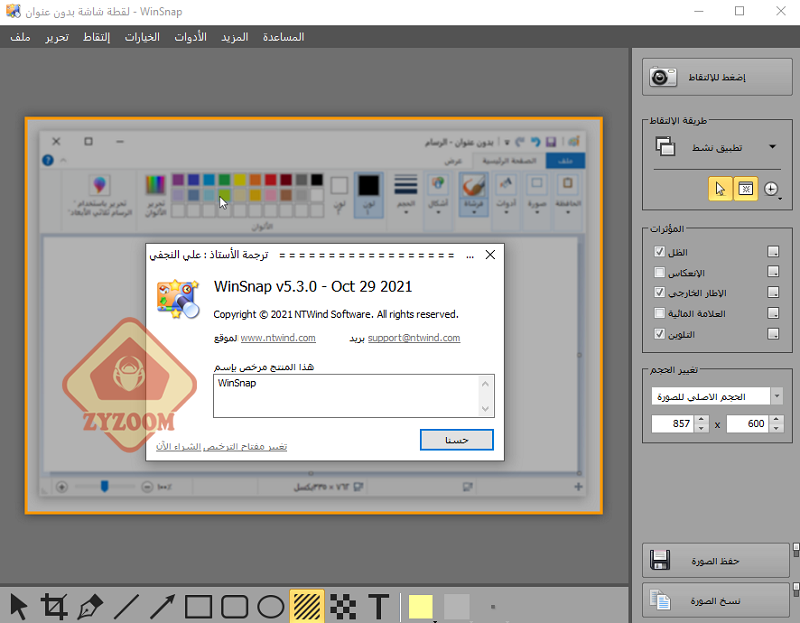Open the ملف menu
The width and height of the screenshot is (800, 623).
tap(20, 37)
